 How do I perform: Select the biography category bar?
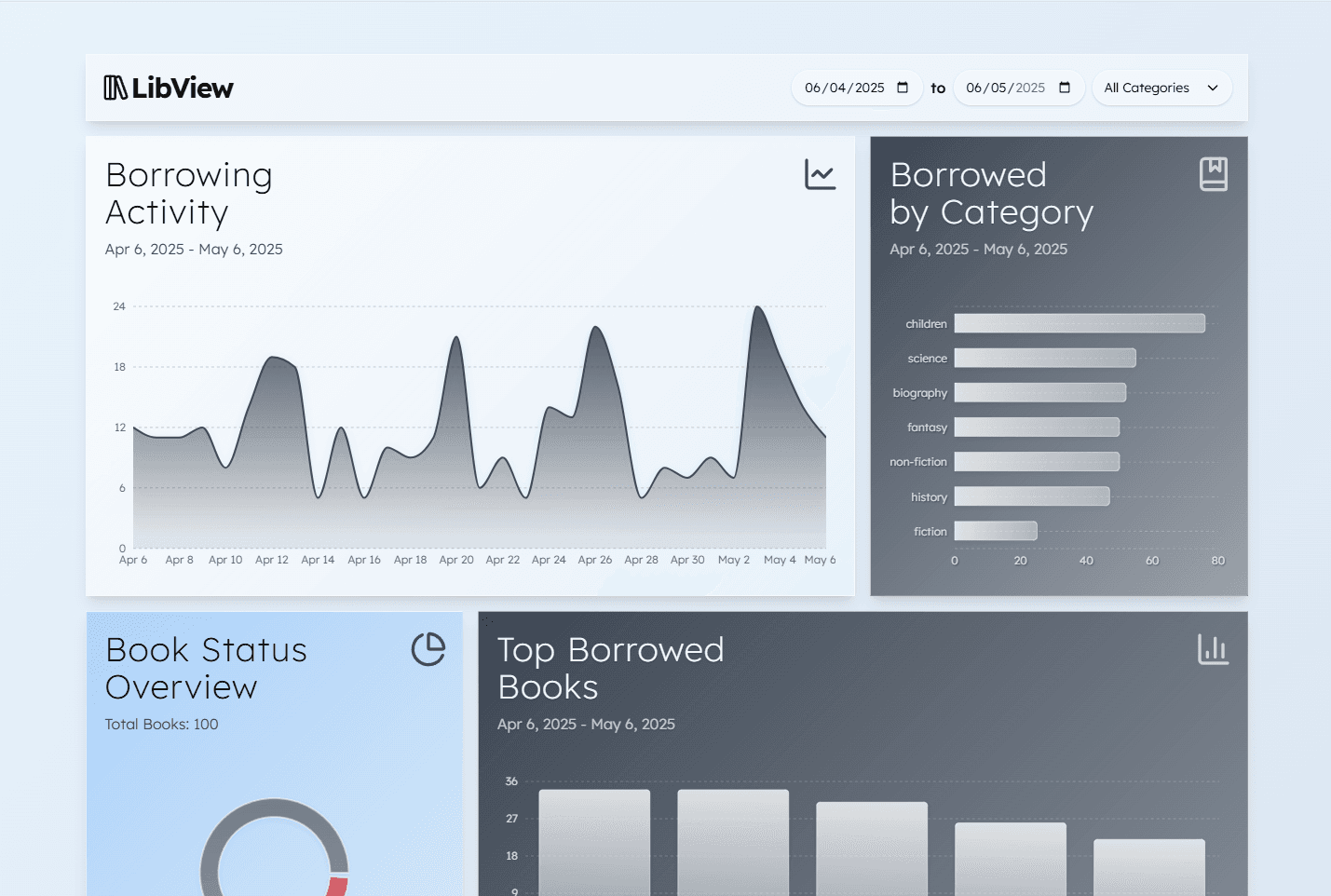[x=1039, y=393]
